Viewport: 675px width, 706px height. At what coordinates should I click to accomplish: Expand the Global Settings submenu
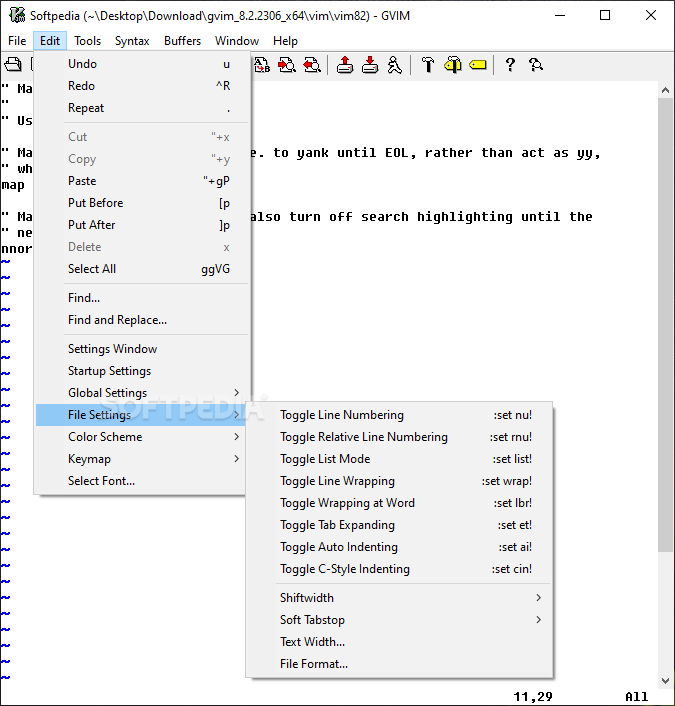click(x=141, y=393)
